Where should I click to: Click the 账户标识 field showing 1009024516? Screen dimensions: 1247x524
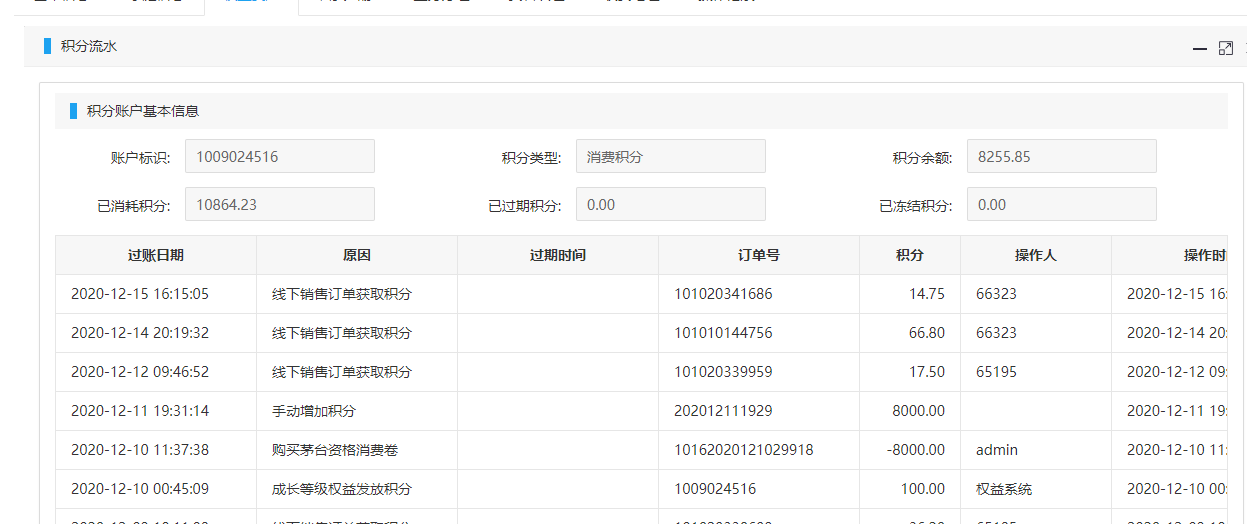pos(279,156)
